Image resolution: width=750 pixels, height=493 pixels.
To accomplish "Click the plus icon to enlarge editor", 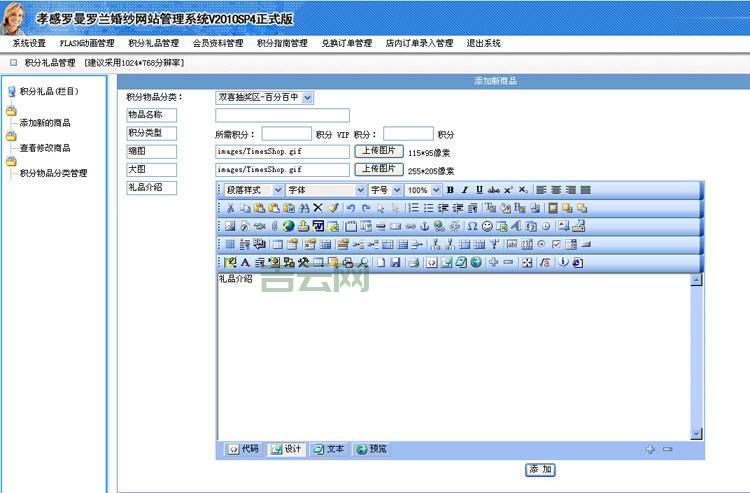I will pyautogui.click(x=650, y=450).
